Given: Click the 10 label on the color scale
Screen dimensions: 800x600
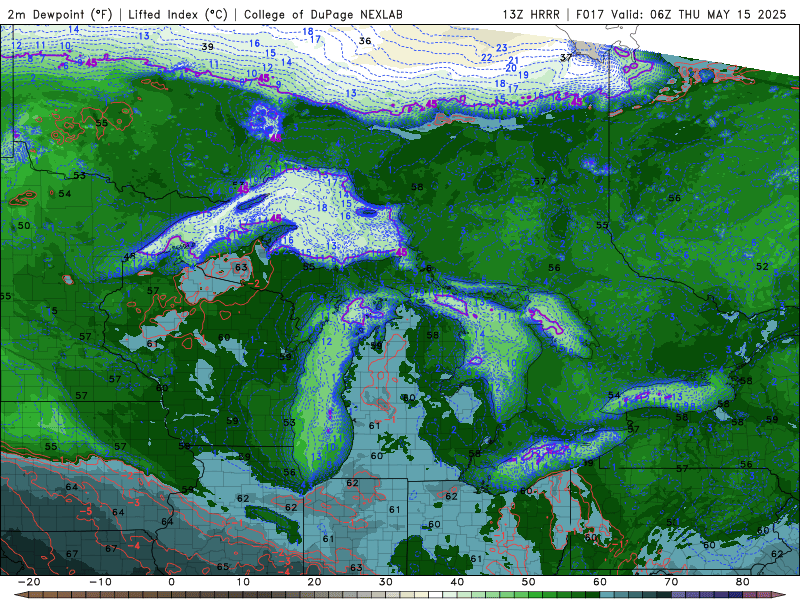Looking at the screenshot, I should point(243,582).
